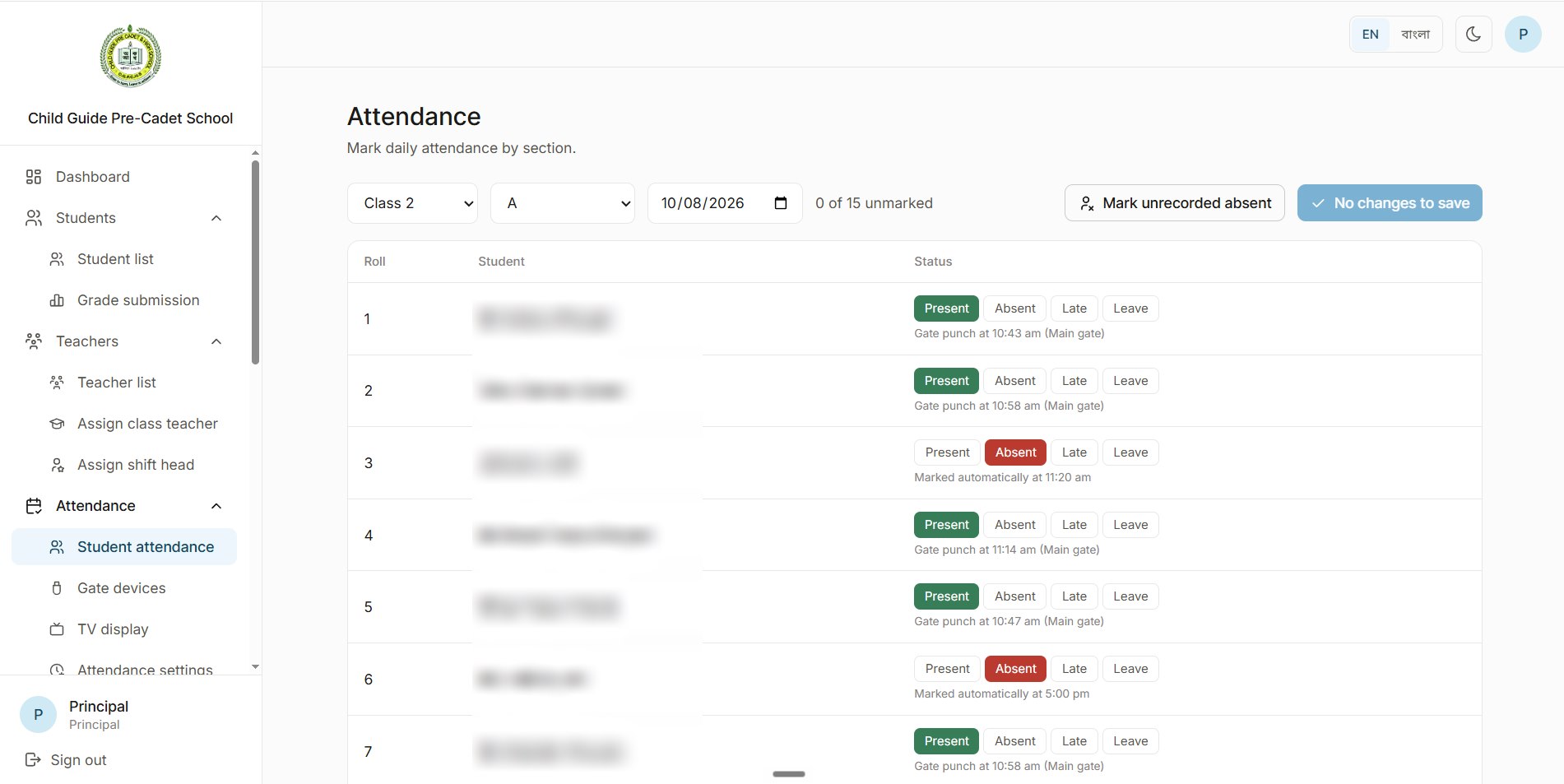Open the date picker calendar icon
The image size is (1564, 784).
click(781, 203)
